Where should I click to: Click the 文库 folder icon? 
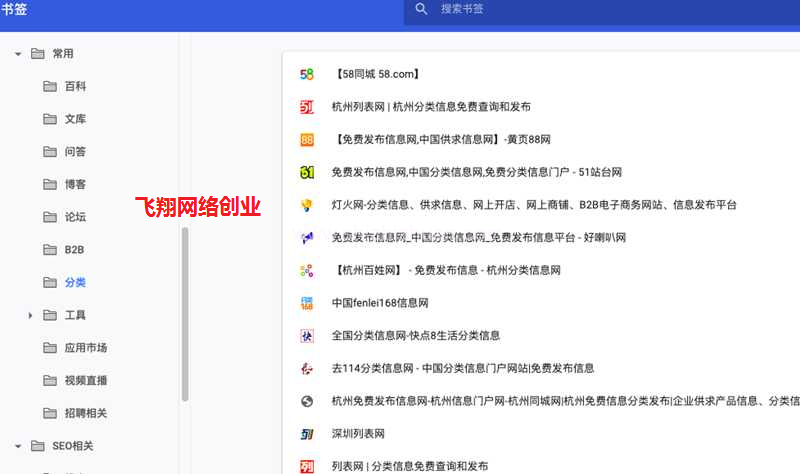(x=50, y=119)
